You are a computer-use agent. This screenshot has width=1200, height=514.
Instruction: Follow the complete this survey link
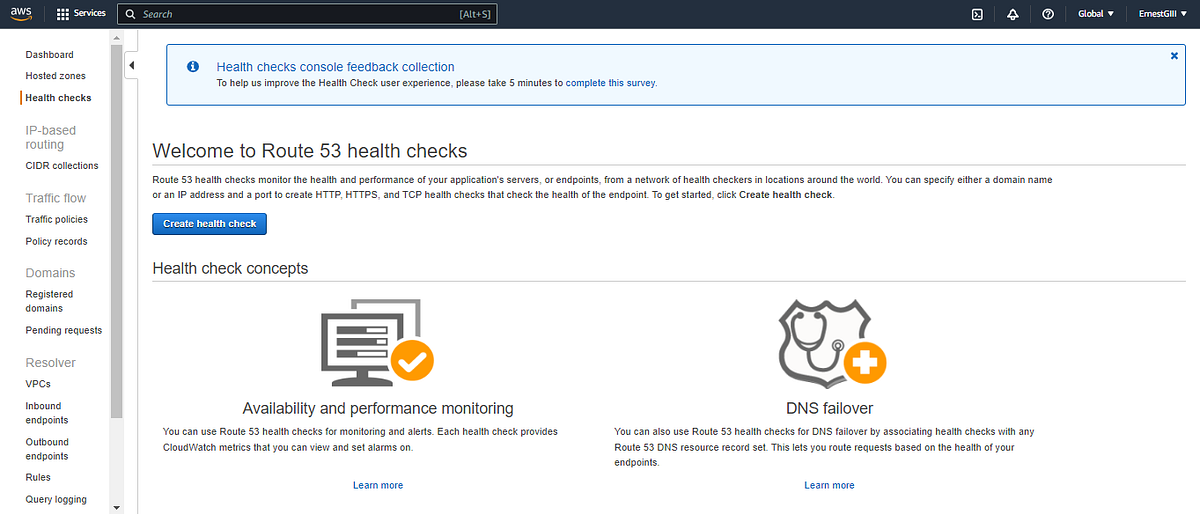[x=612, y=83]
